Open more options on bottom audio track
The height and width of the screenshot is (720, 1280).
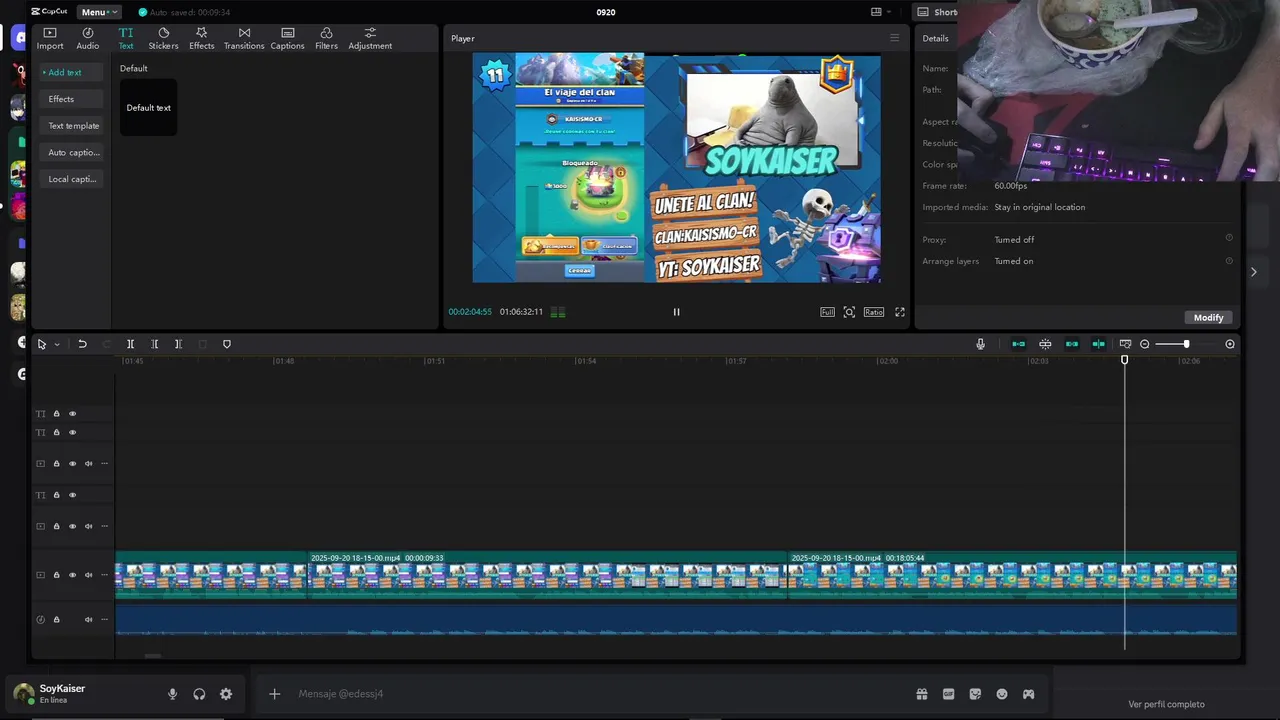pos(104,620)
